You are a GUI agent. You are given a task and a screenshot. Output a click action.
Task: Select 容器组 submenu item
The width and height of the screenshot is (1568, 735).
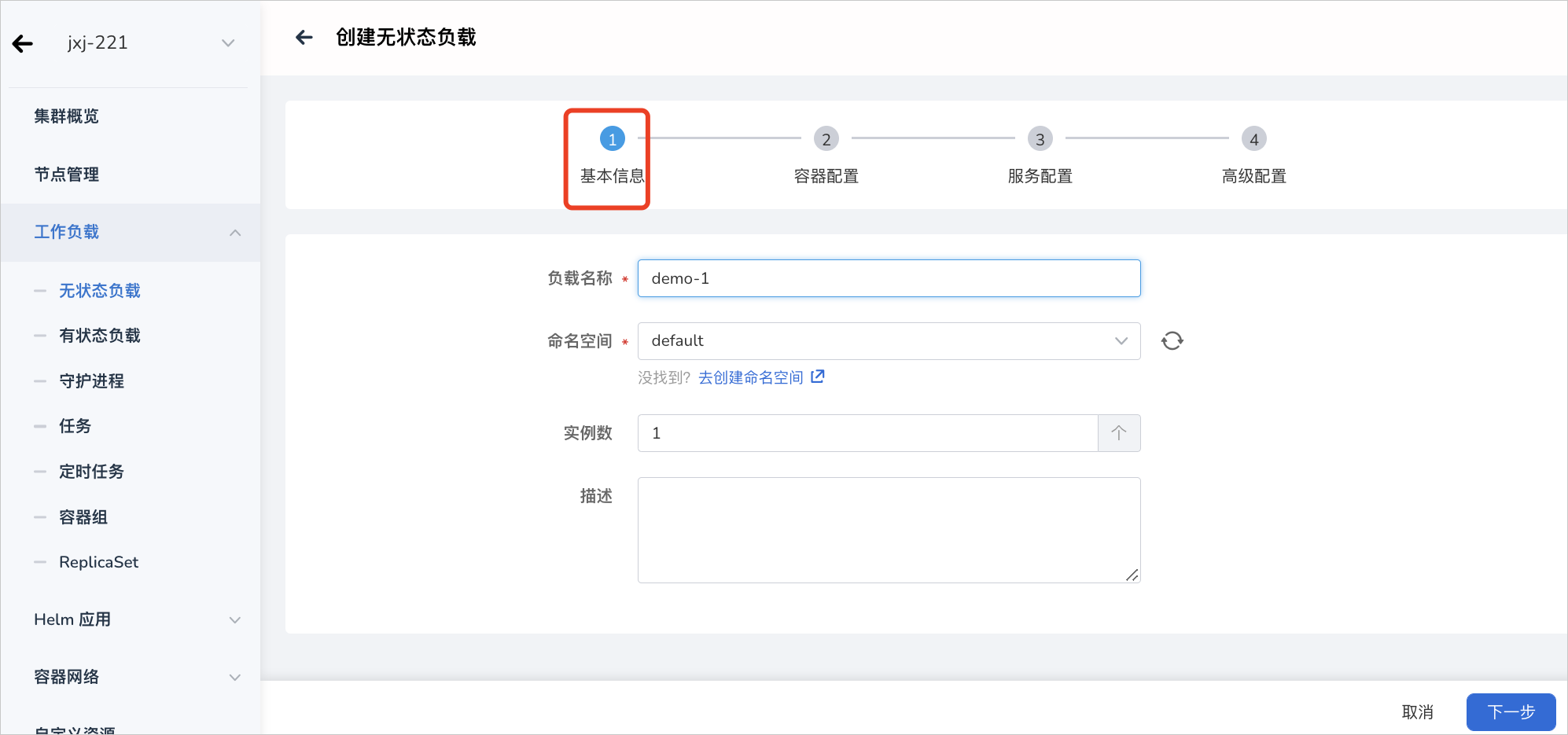83,517
